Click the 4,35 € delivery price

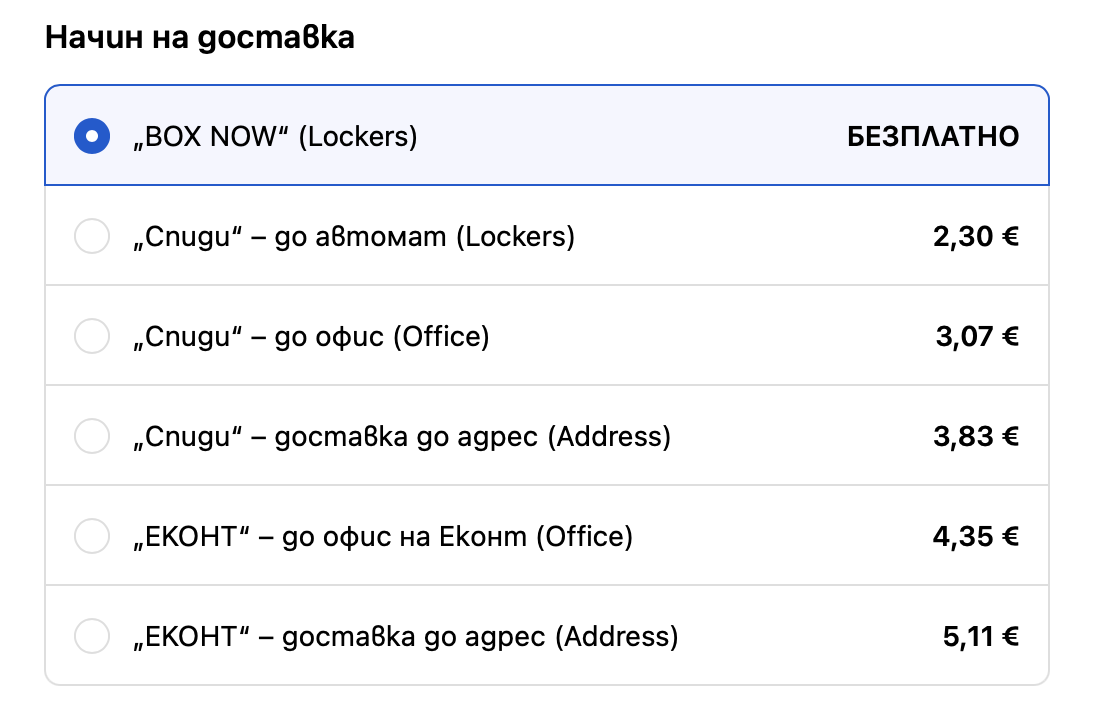976,537
